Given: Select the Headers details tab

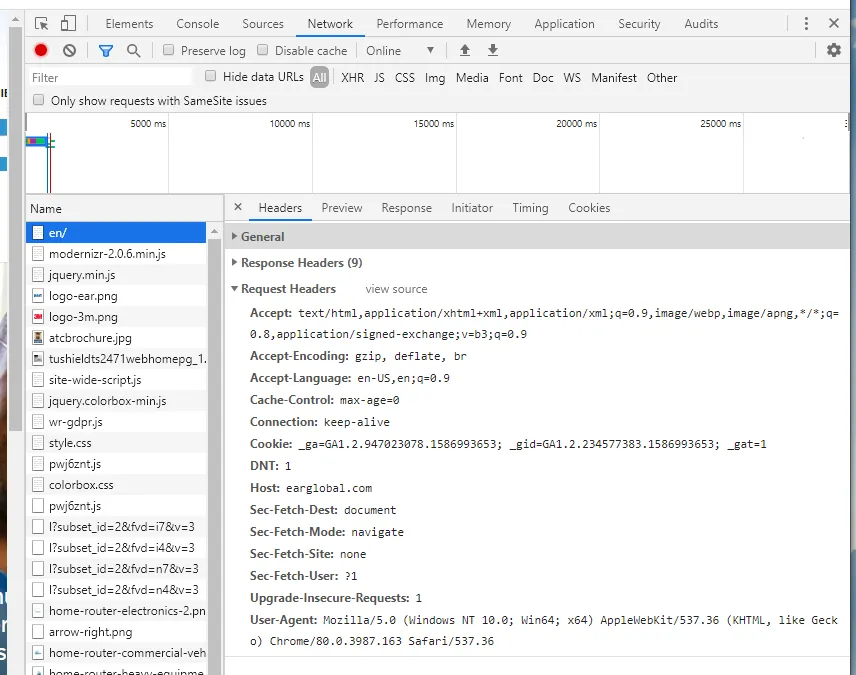Looking at the screenshot, I should (x=280, y=208).
